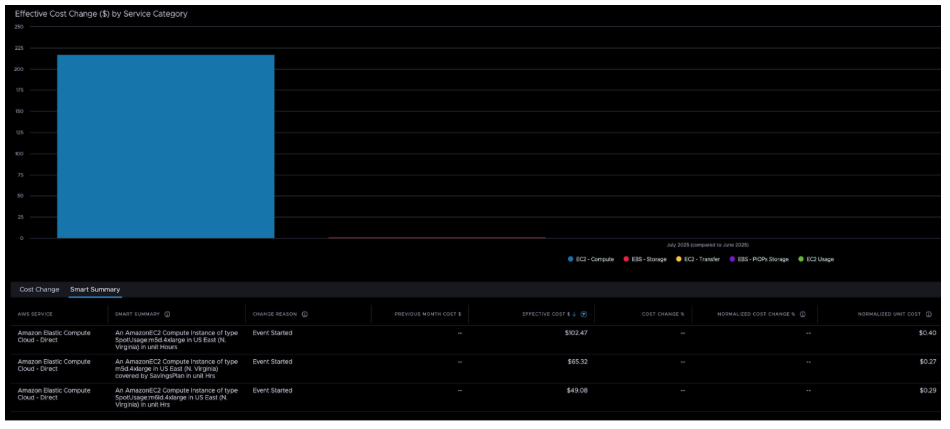Toggle the EBS - PIOPs Storage legend entry

759,259
